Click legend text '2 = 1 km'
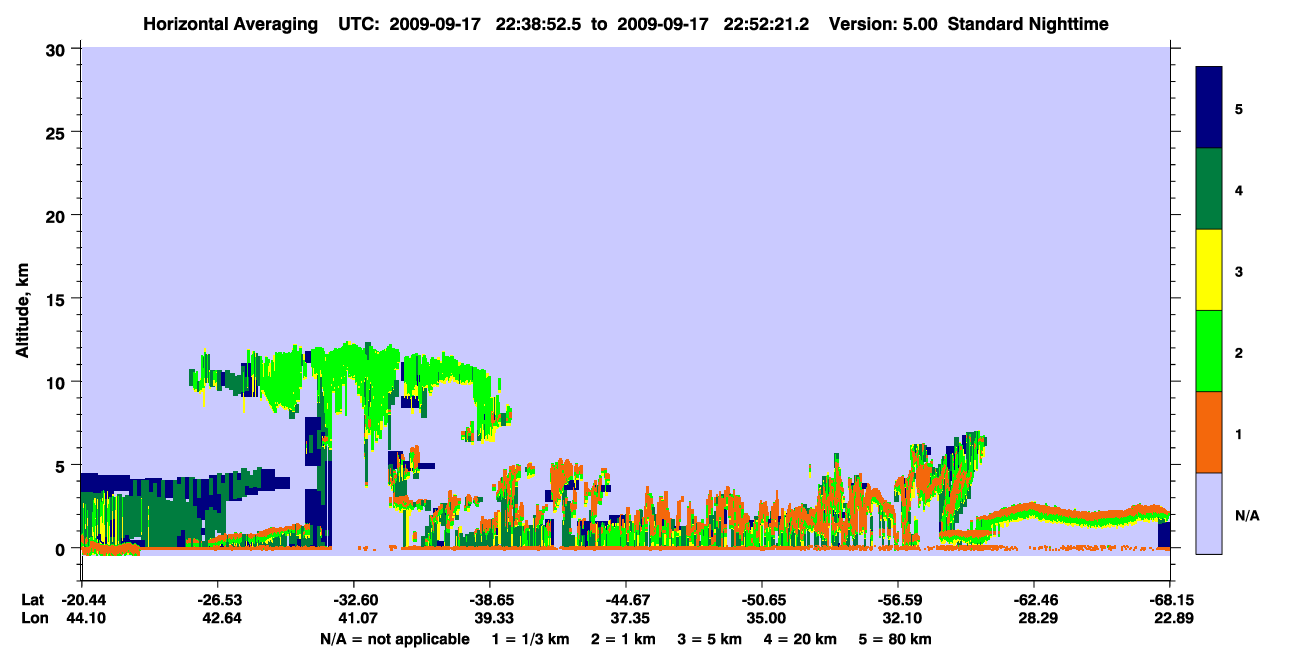The image size is (1300, 667). point(623,639)
